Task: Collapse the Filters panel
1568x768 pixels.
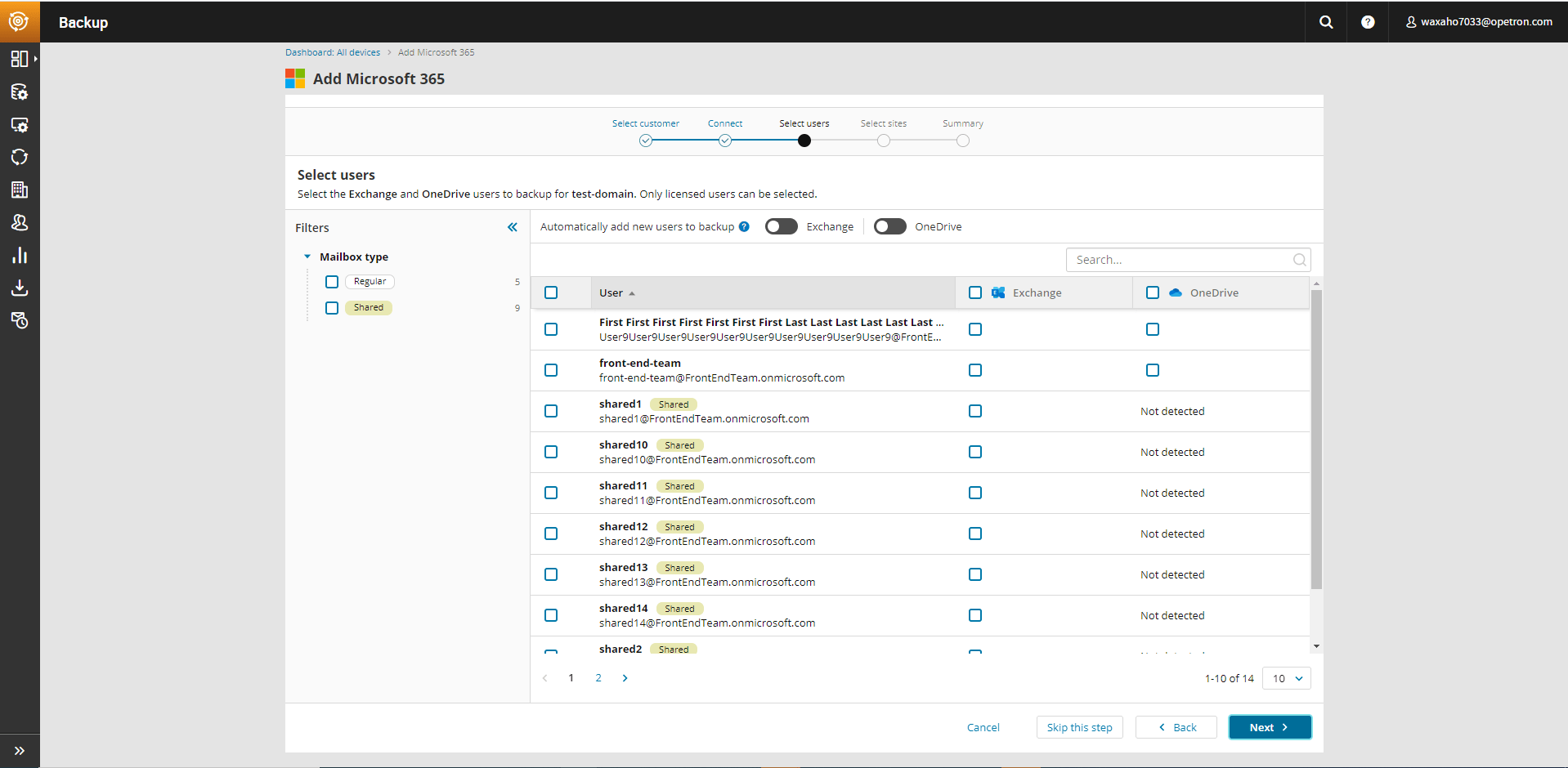Action: 513,227
